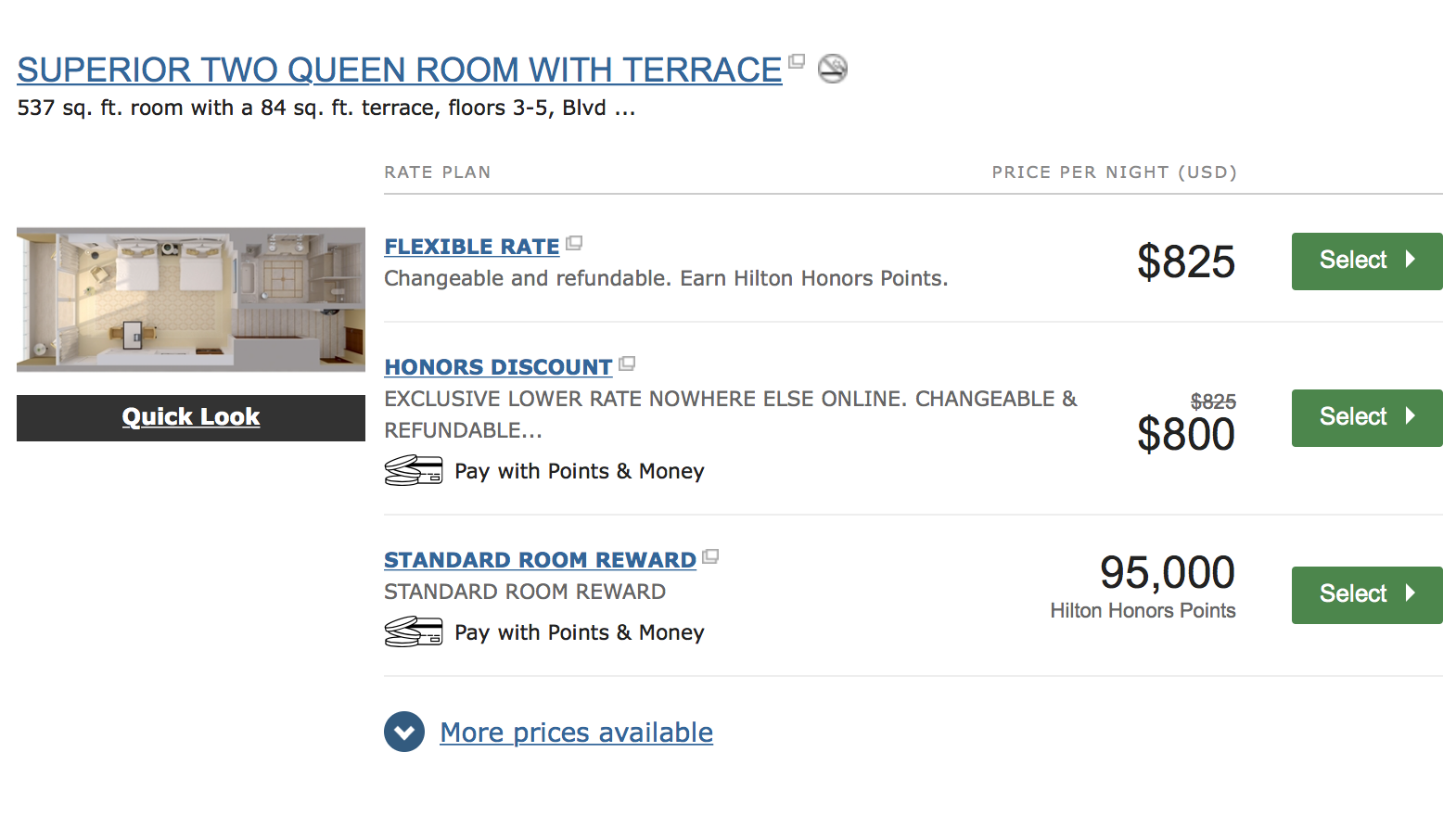Open Superior Two Queen Room with Terrace link
Screen dimensions: 1456x816
point(400,70)
